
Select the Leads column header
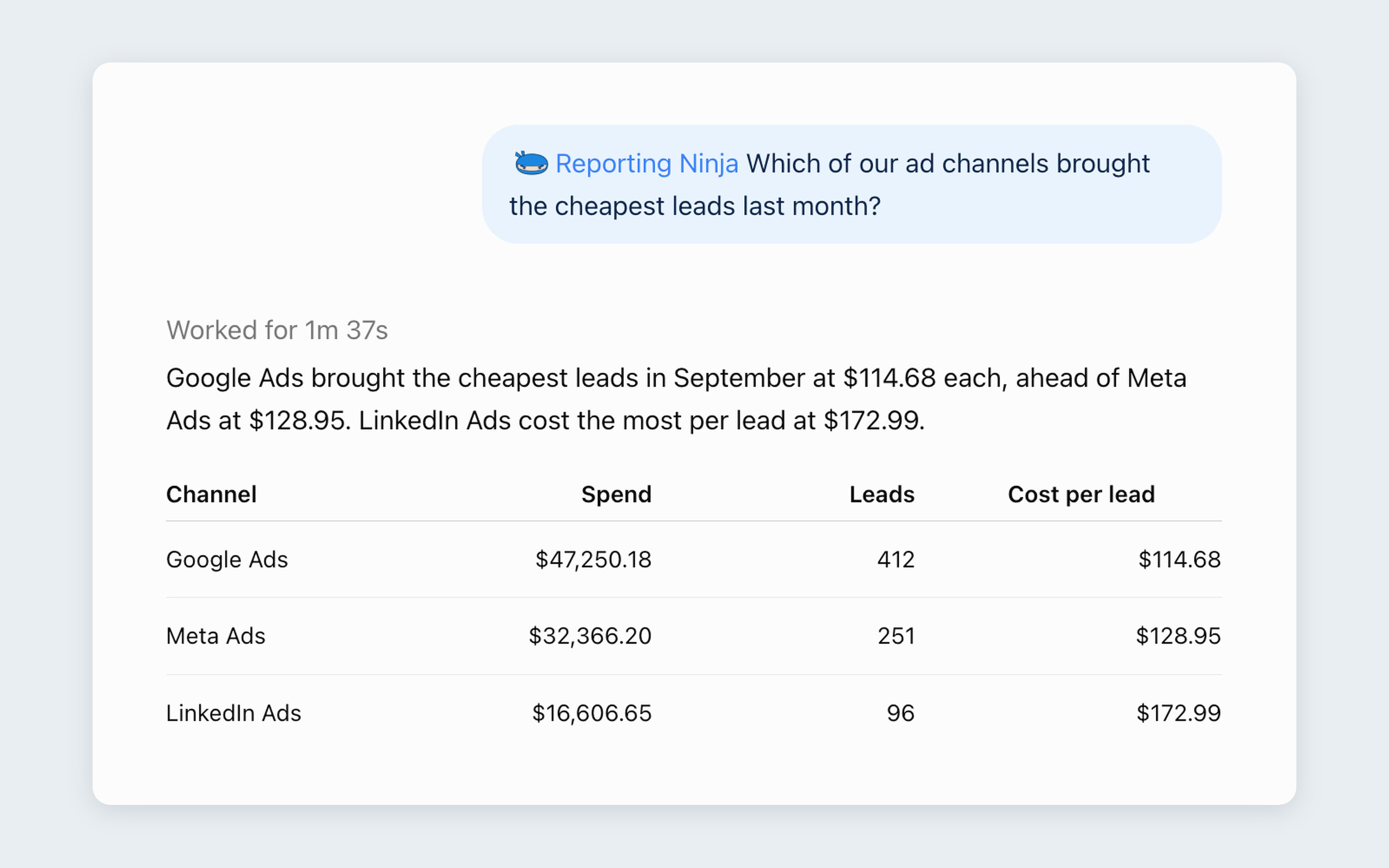pyautogui.click(x=882, y=494)
